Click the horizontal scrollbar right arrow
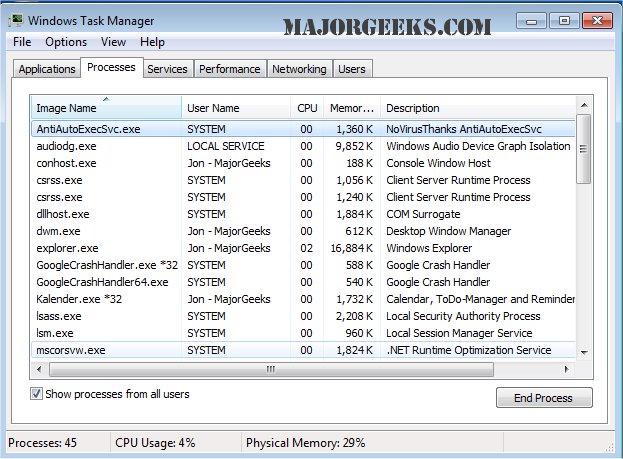 coord(567,369)
